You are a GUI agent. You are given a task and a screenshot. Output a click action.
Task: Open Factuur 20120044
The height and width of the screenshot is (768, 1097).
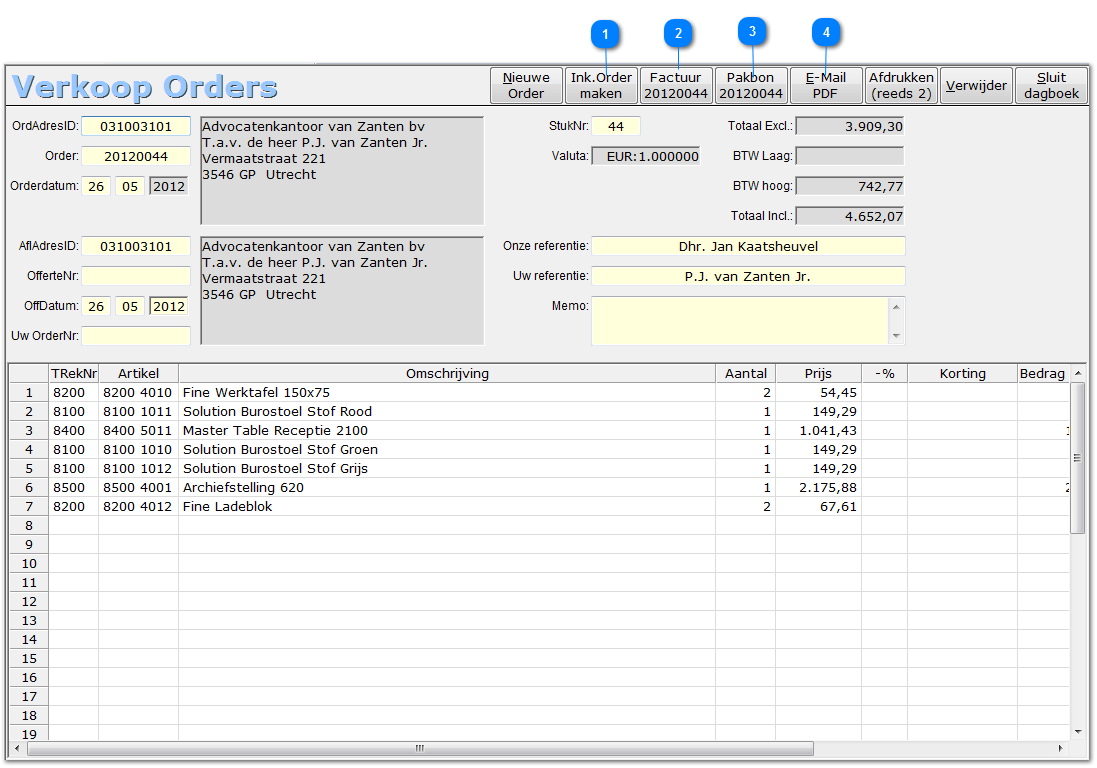coord(676,85)
